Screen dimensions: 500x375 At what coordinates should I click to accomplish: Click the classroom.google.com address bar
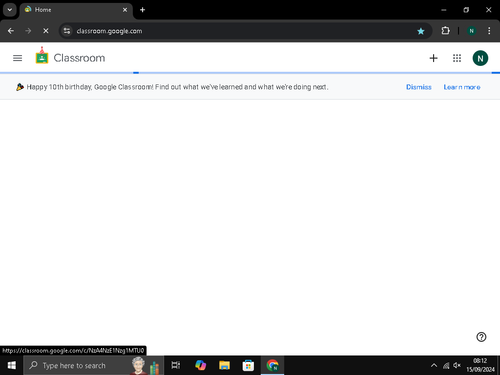point(245,31)
